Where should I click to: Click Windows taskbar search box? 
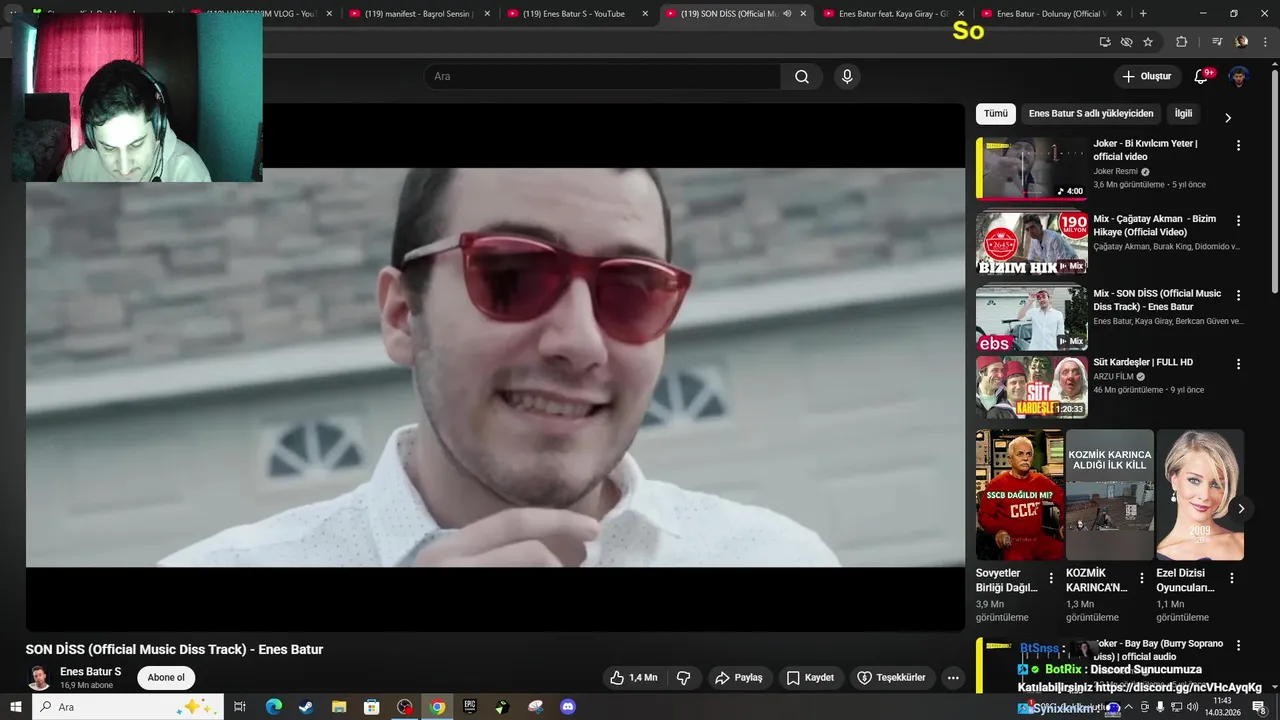click(x=128, y=707)
